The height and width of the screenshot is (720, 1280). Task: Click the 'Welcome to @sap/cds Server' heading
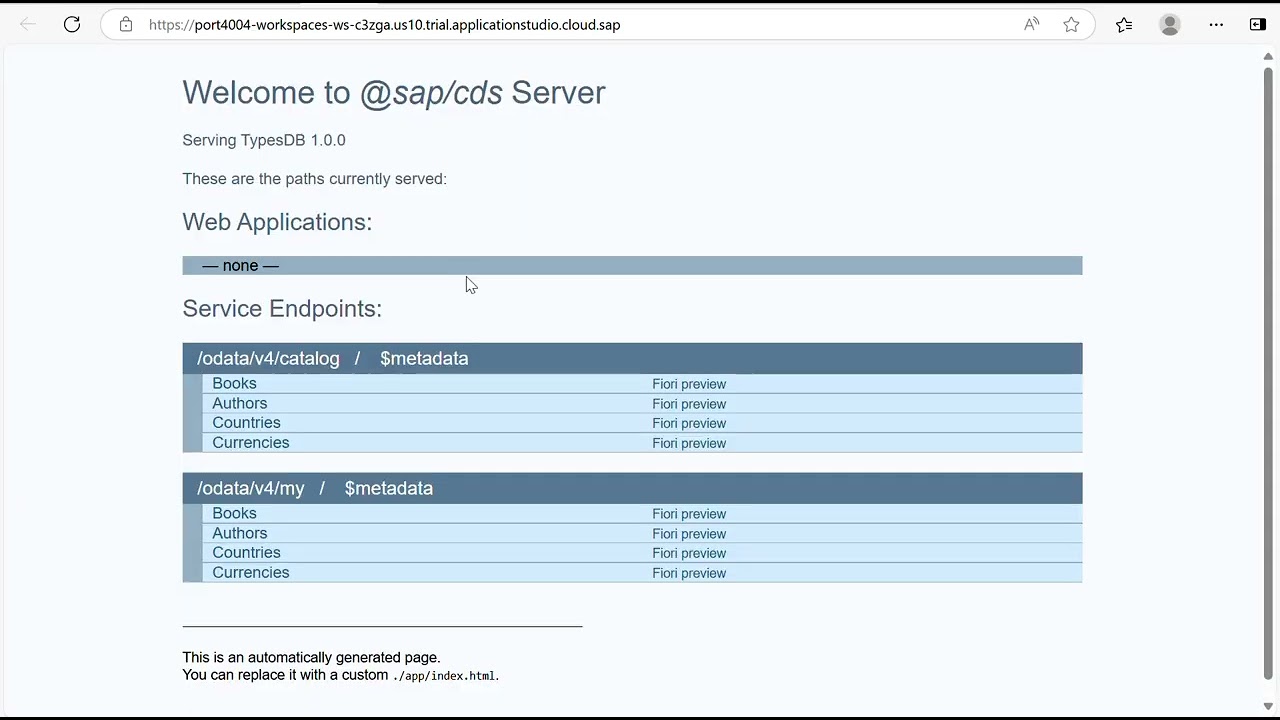point(394,92)
